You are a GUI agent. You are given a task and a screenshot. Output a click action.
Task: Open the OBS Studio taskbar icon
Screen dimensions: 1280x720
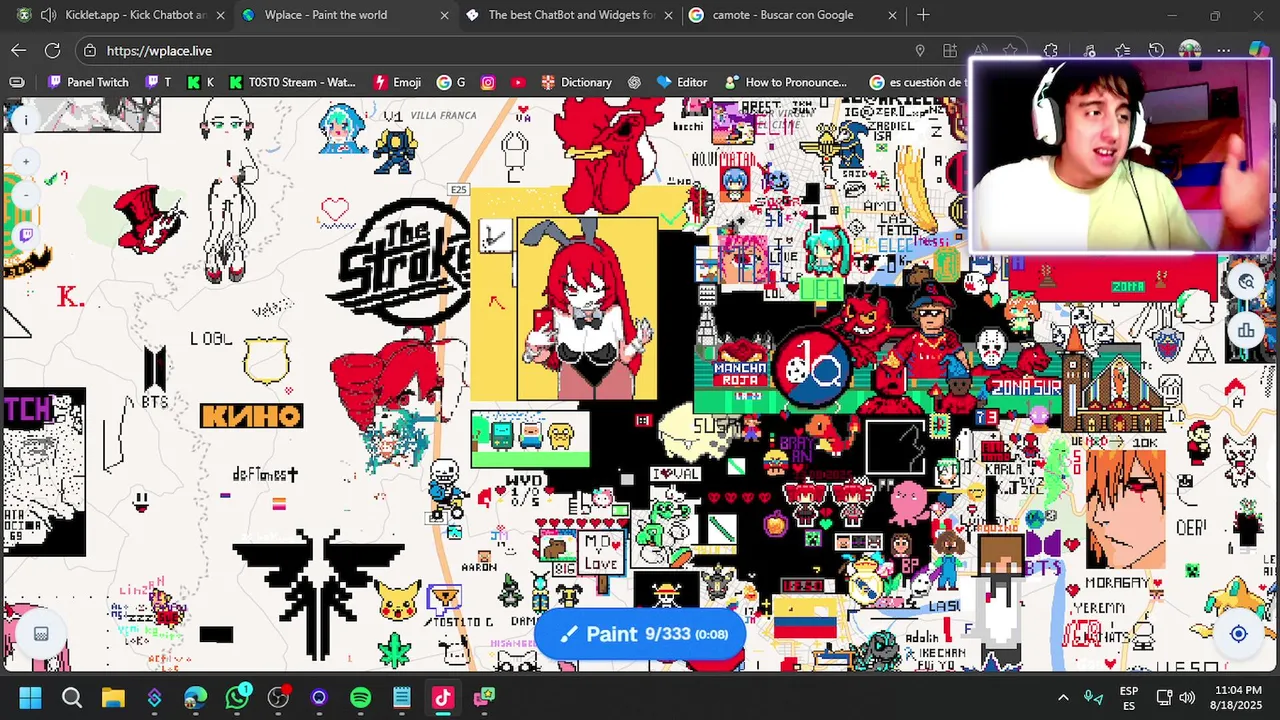278,697
